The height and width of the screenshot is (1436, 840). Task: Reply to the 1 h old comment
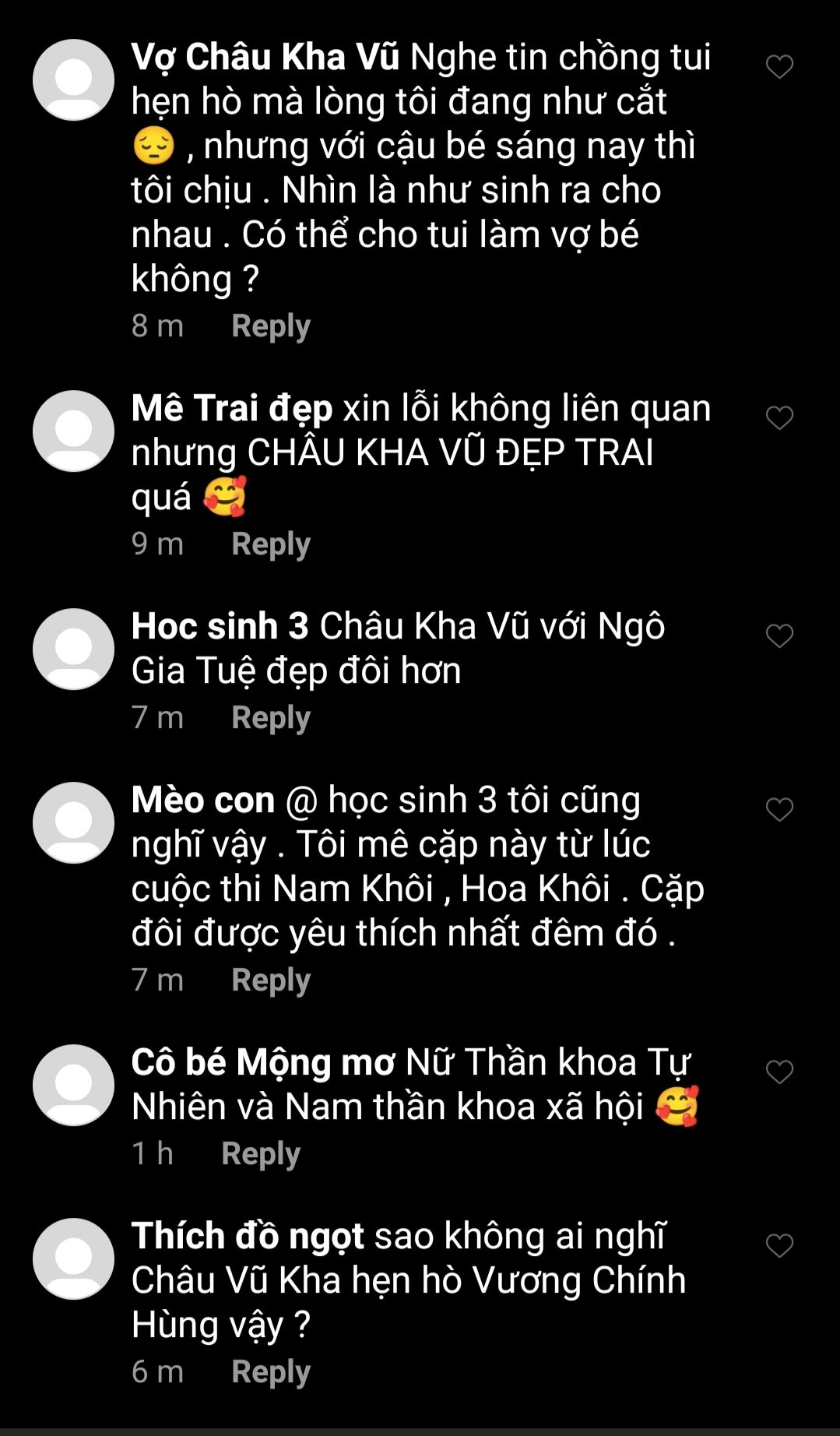261,1155
